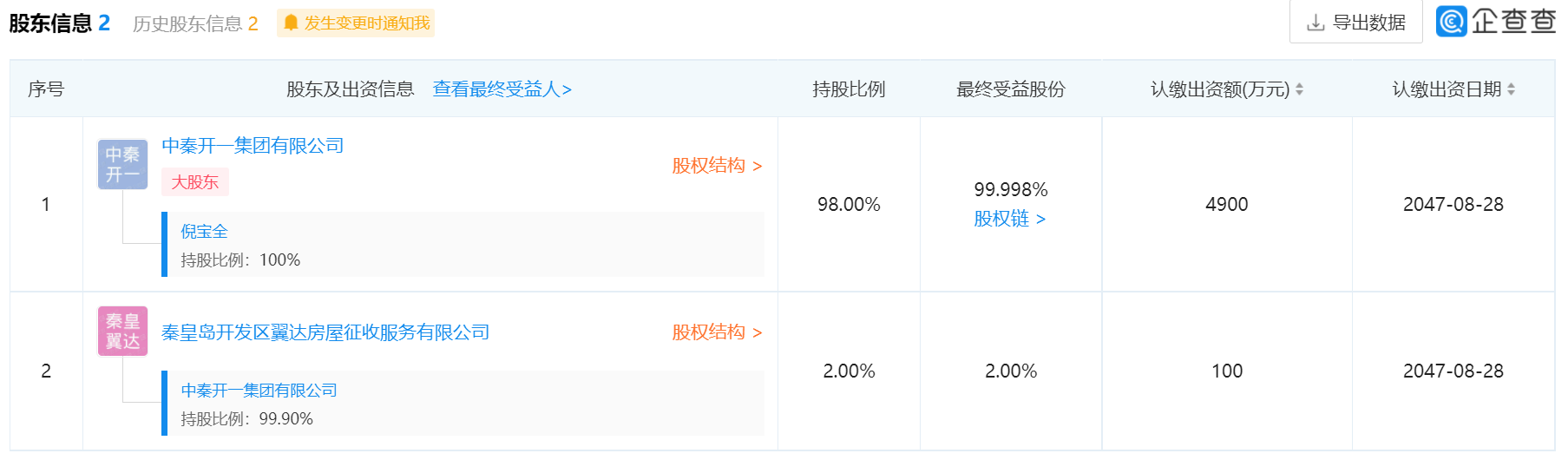This screenshot has height=460, width=1568.
Task: Sort by 认缴出资日期 arrows
Action: coord(1511,89)
